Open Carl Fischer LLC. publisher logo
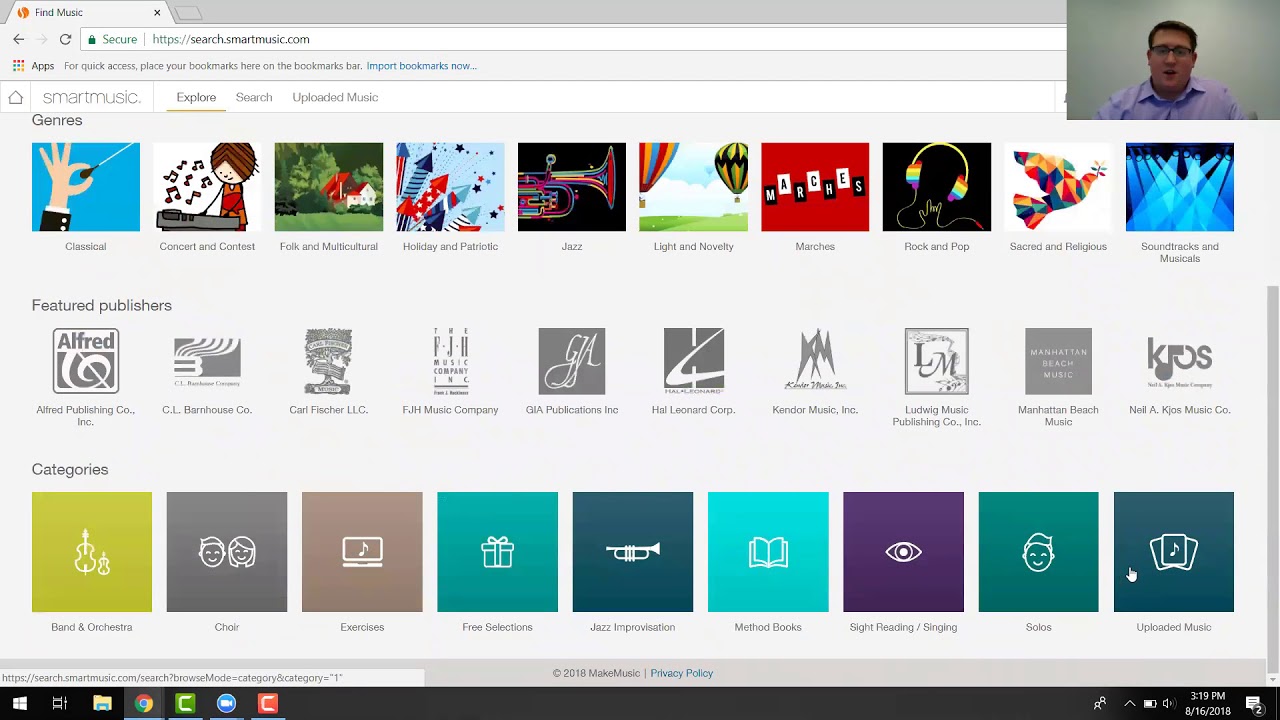Screen dimensions: 1280x720 (x=329, y=361)
